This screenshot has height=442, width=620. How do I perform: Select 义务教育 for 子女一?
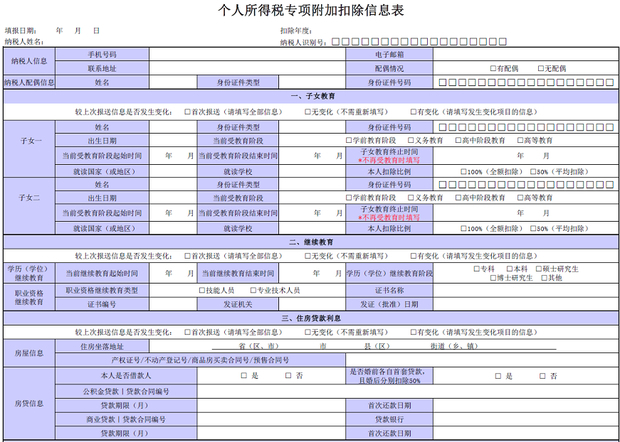tap(411, 140)
